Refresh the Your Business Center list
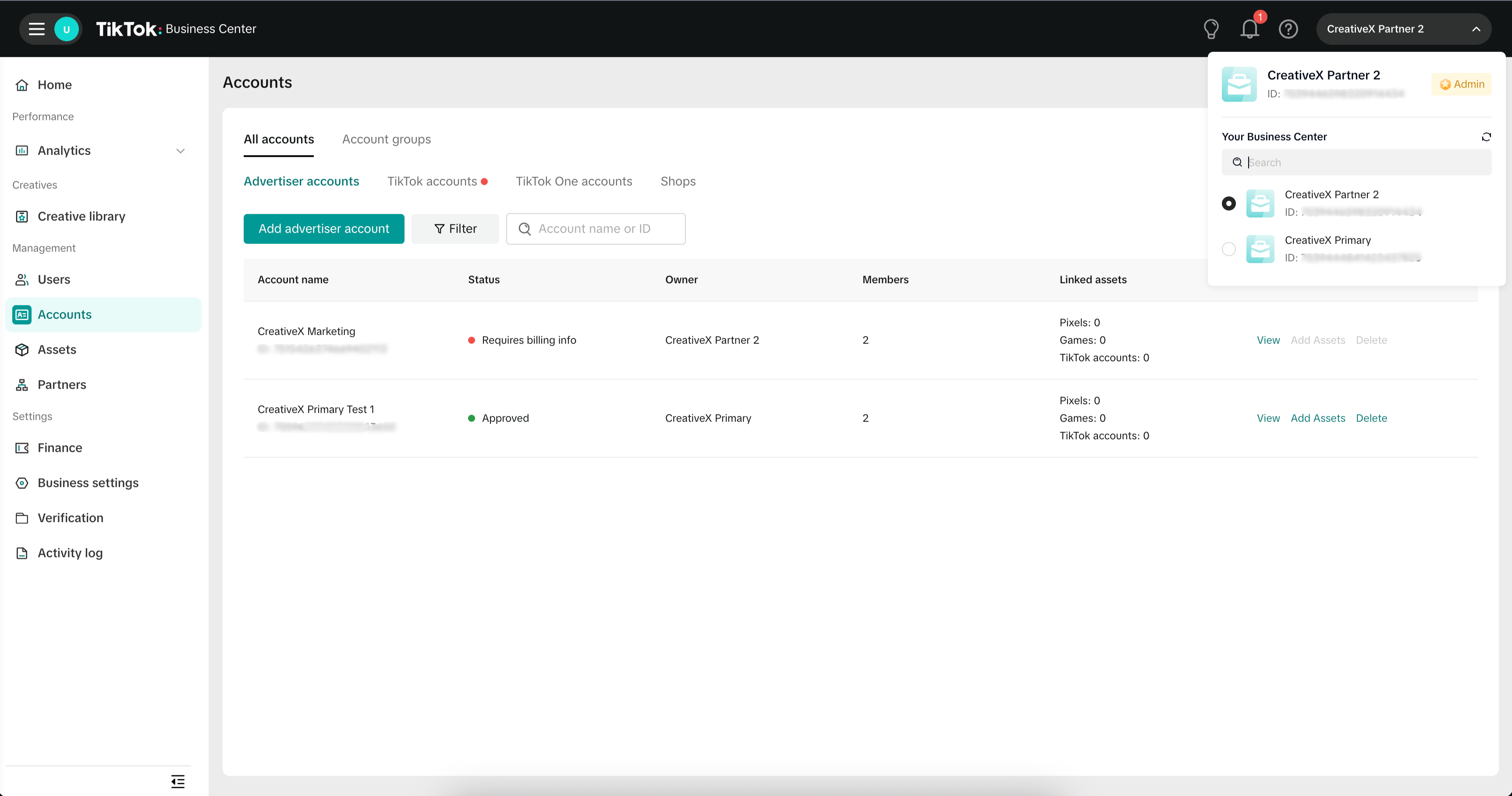 [x=1486, y=137]
